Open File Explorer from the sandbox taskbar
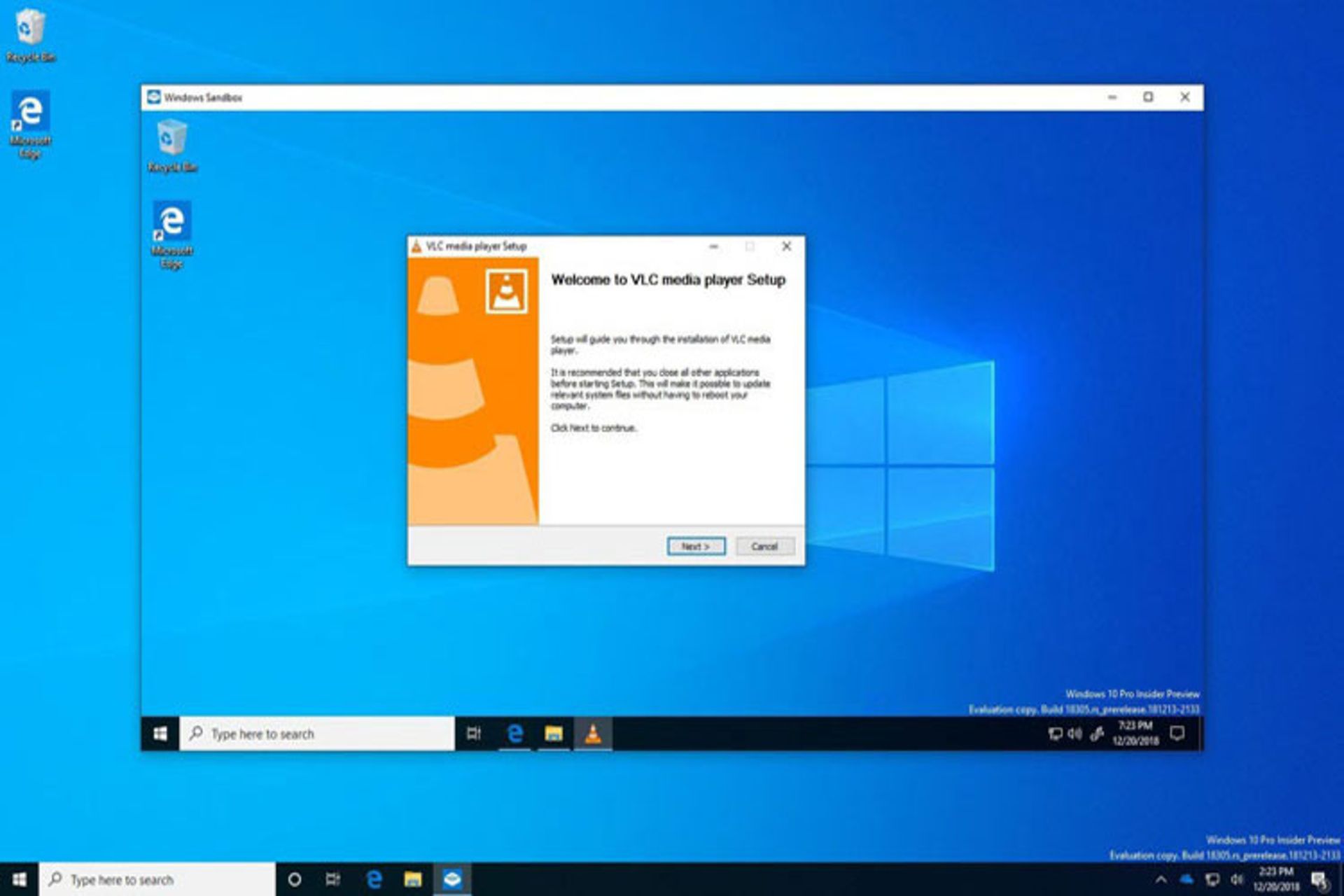This screenshot has height=896, width=1344. (553, 734)
